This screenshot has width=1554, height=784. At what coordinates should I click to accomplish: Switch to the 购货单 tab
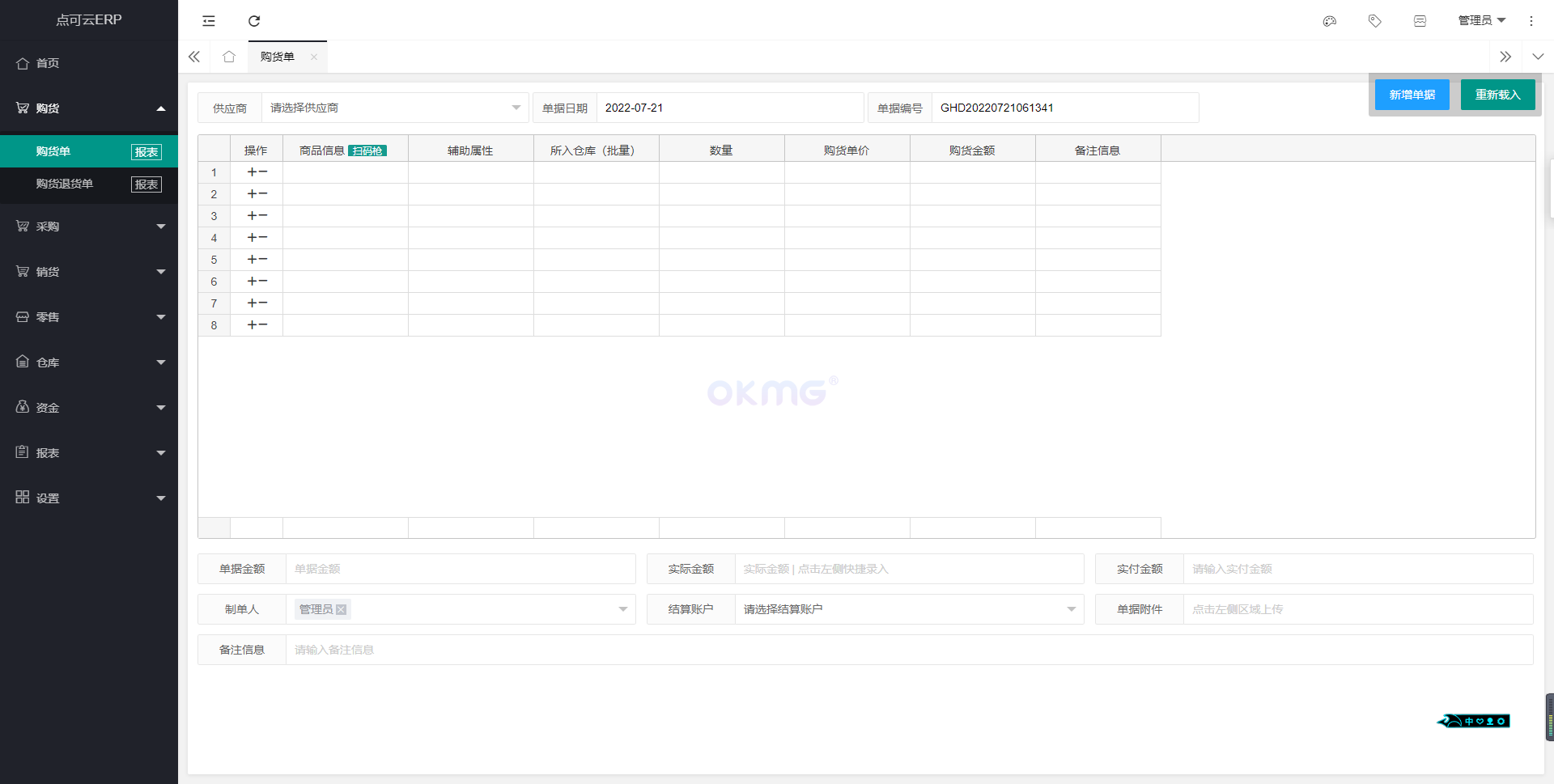coord(278,57)
